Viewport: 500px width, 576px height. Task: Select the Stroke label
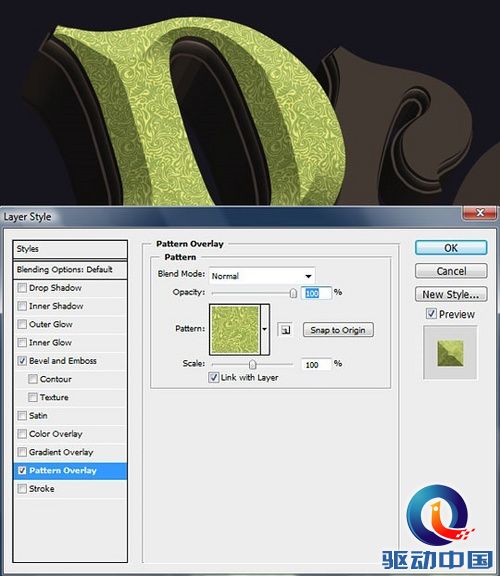click(42, 489)
